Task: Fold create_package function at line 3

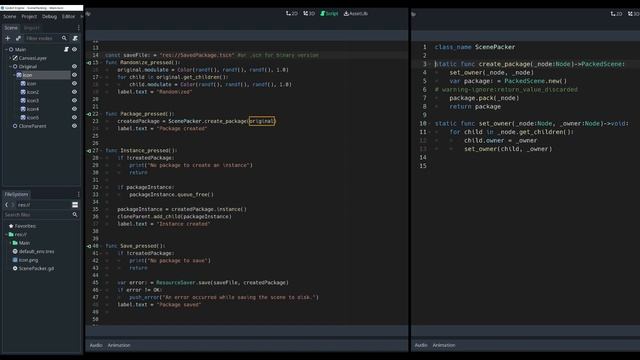Action: (430, 64)
